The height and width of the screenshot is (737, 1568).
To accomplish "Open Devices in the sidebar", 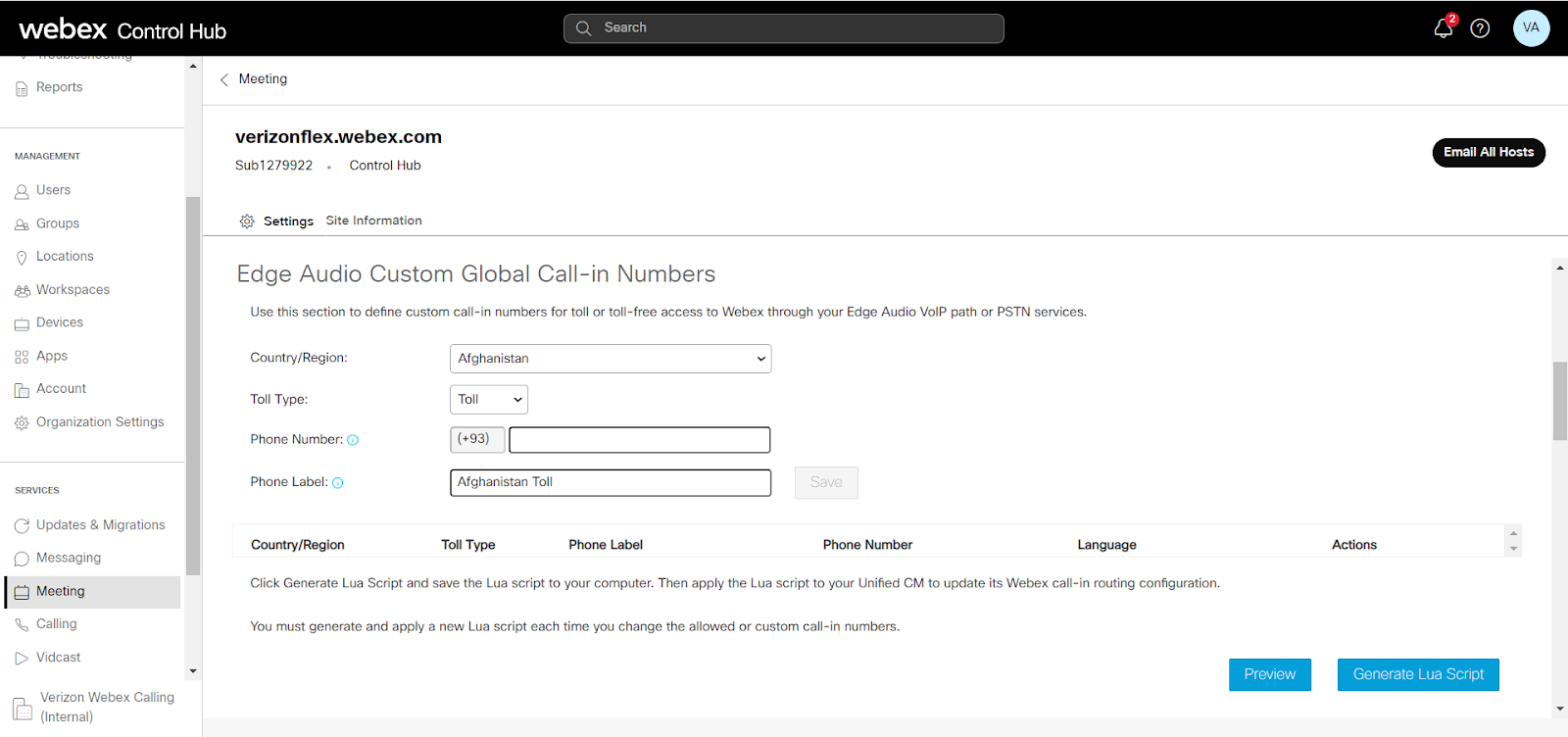I will [60, 322].
